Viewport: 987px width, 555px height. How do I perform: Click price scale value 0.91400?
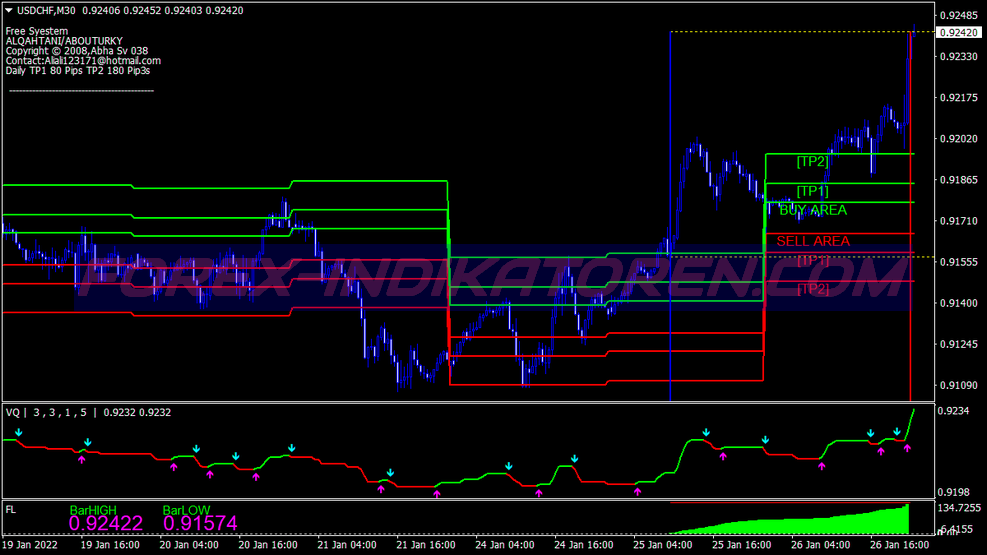point(959,303)
